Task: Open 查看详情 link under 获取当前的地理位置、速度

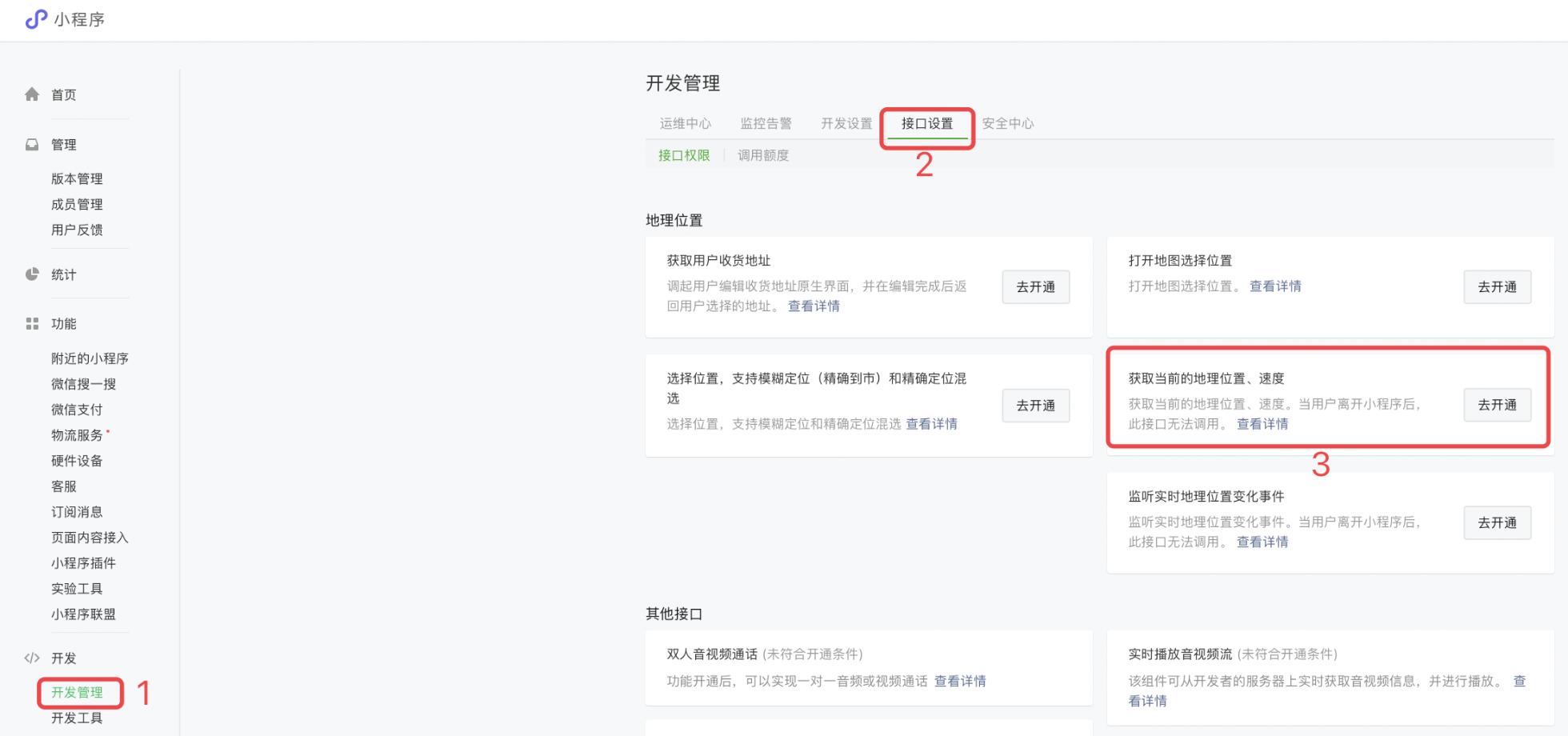Action: tap(1262, 423)
